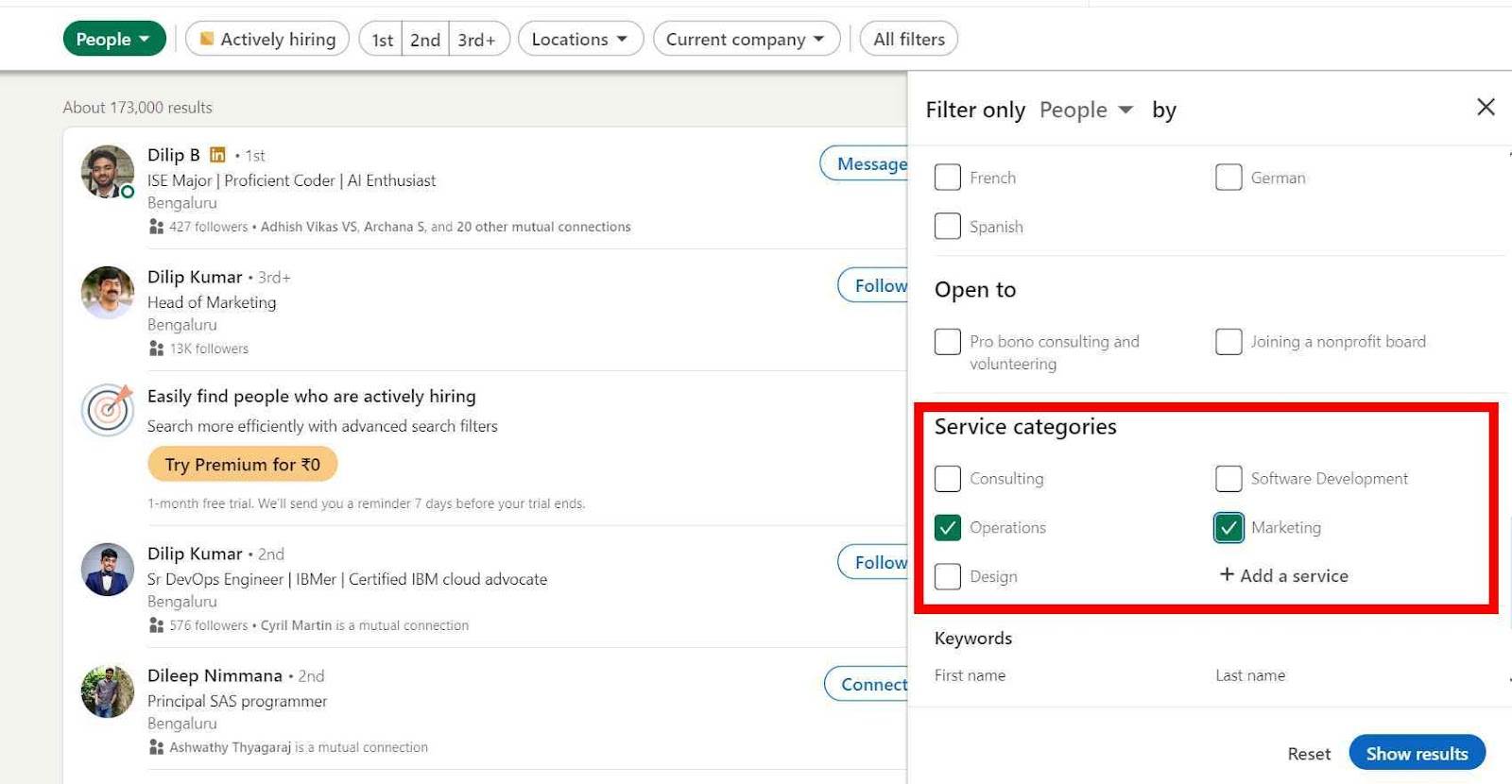The width and height of the screenshot is (1512, 784).
Task: Open Dileep Nimmana name link
Action: 215,675
